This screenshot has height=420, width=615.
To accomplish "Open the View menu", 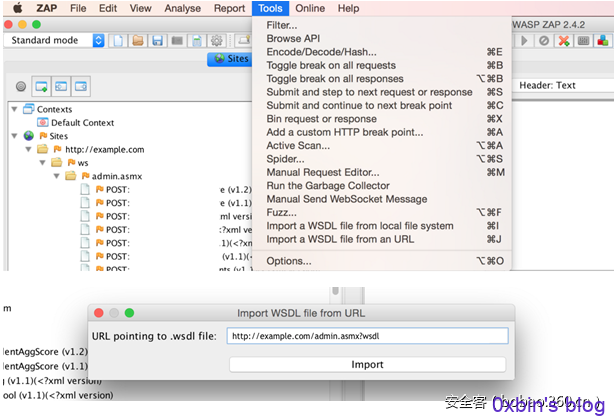I will (x=140, y=8).
